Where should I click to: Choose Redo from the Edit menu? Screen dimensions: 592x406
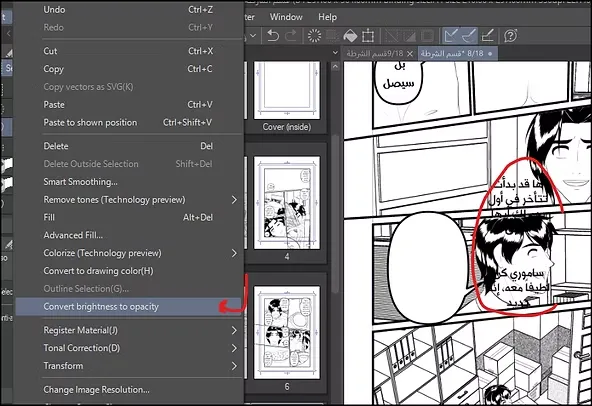(128, 27)
